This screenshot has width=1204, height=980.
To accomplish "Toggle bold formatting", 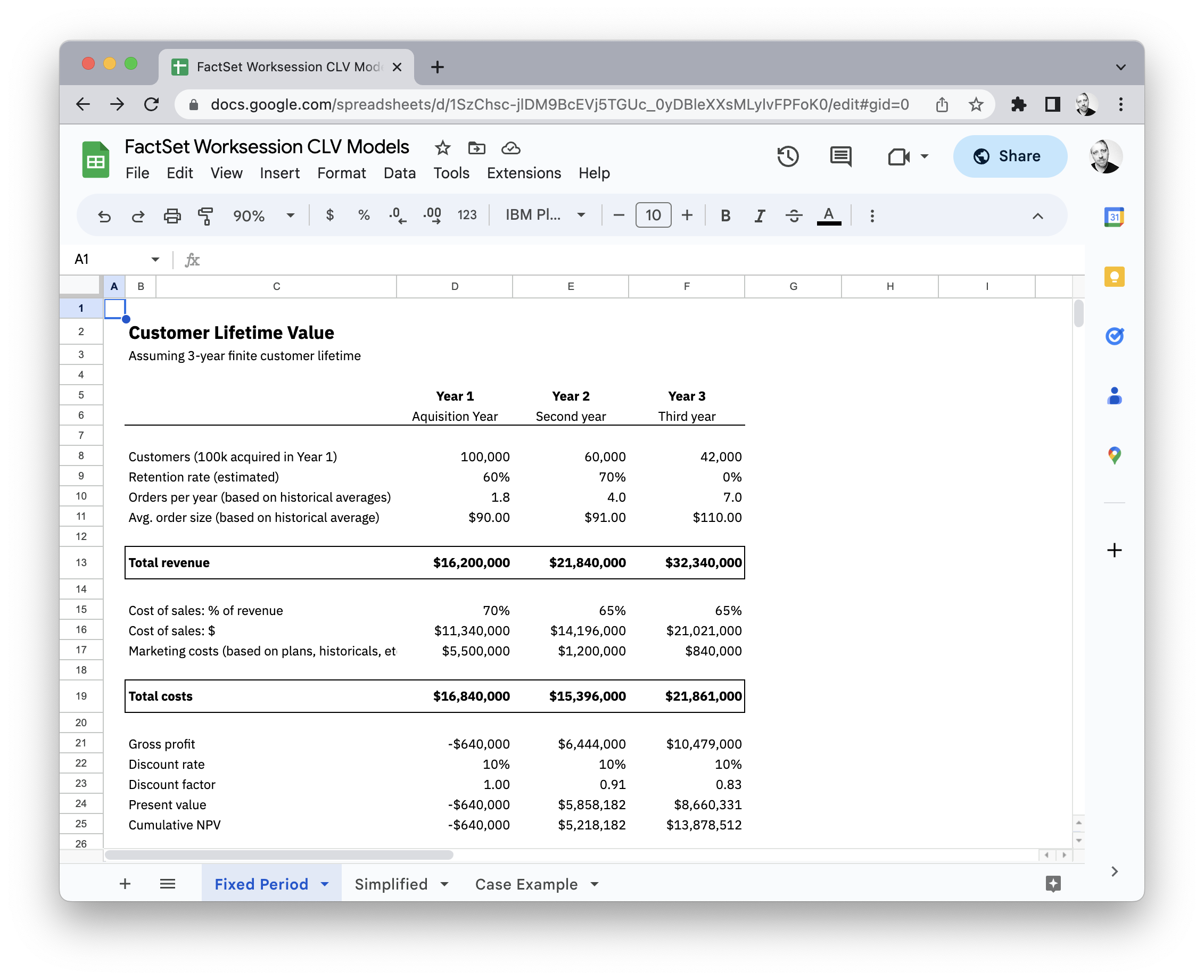I will pos(725,215).
